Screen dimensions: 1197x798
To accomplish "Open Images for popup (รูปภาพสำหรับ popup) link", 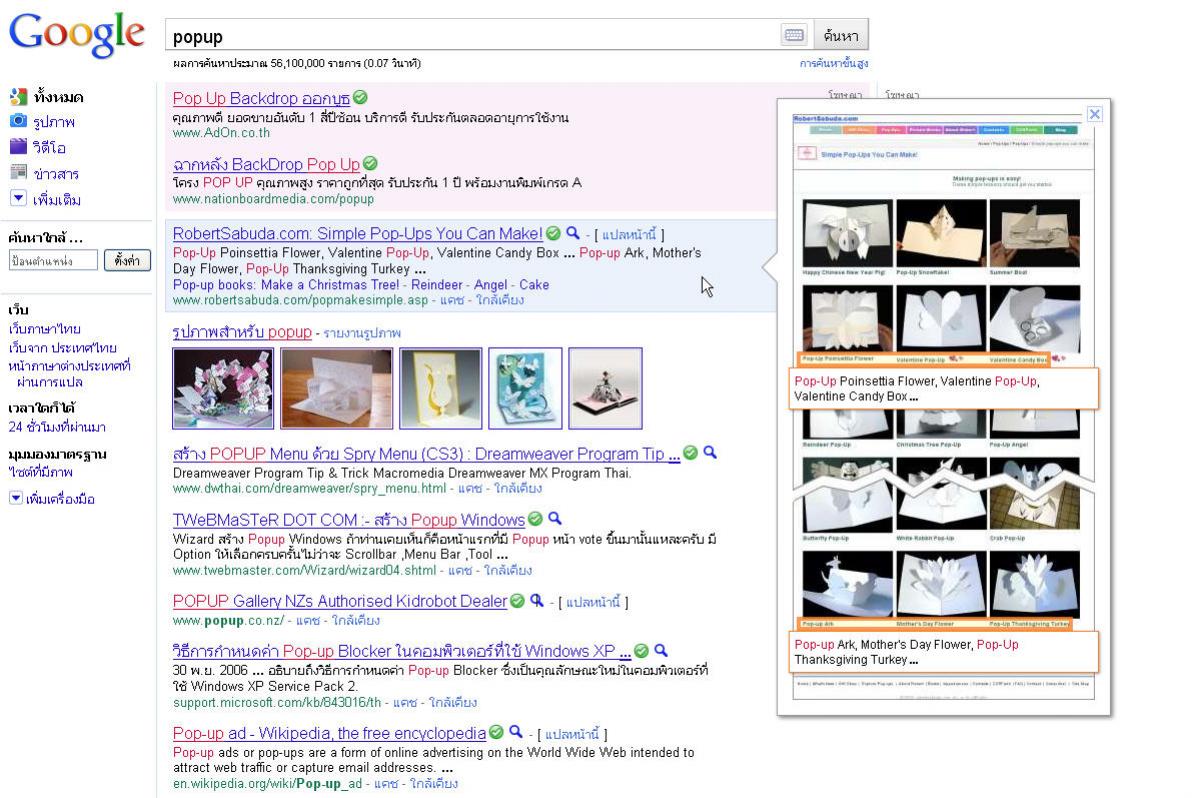I will click(242, 332).
